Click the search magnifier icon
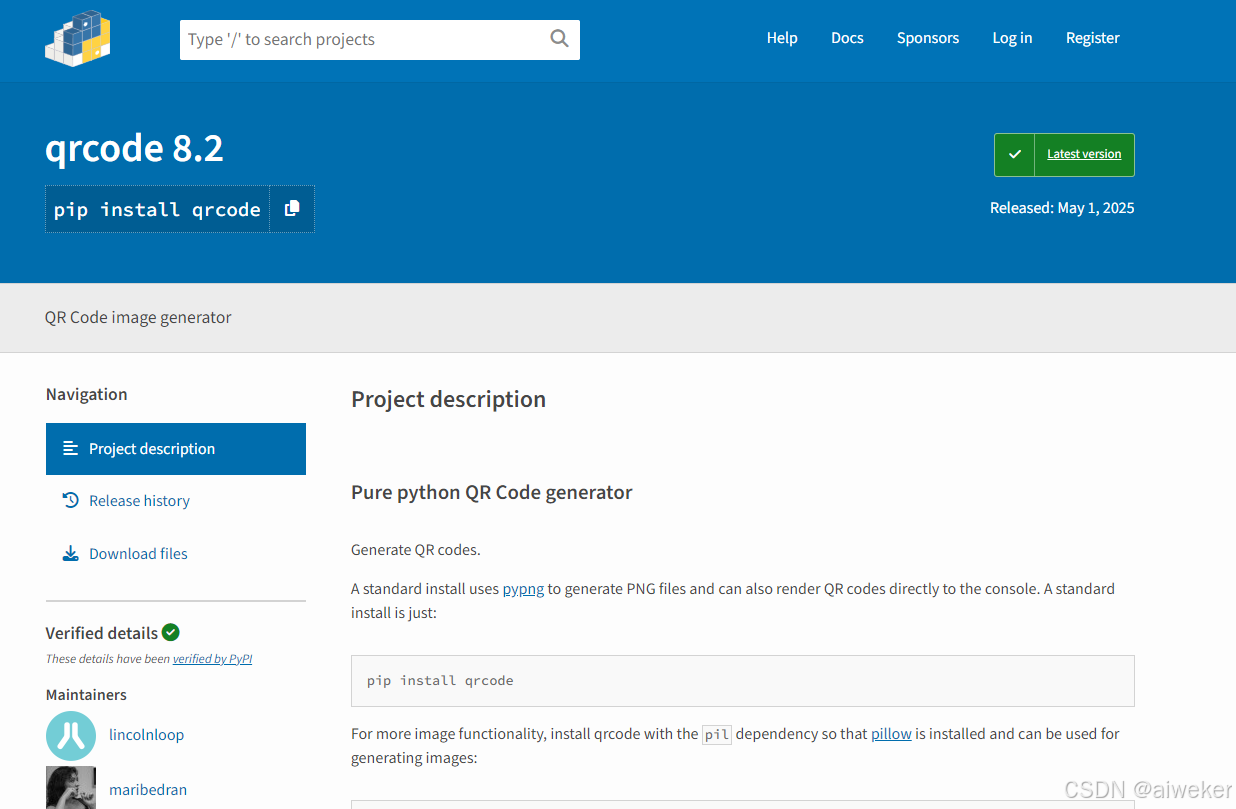1236x809 pixels. (x=559, y=39)
